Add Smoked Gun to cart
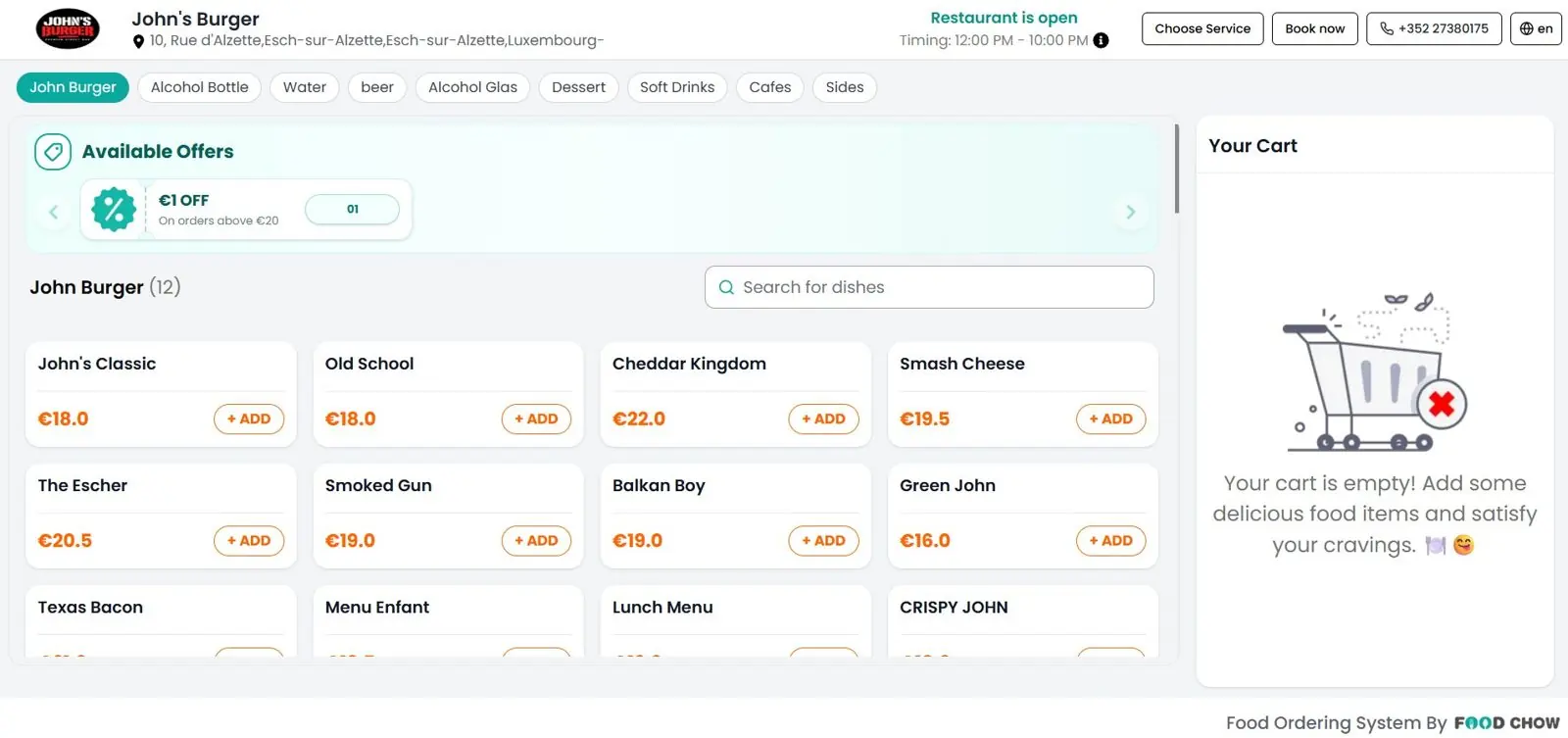The image size is (1568, 738). 536,541
